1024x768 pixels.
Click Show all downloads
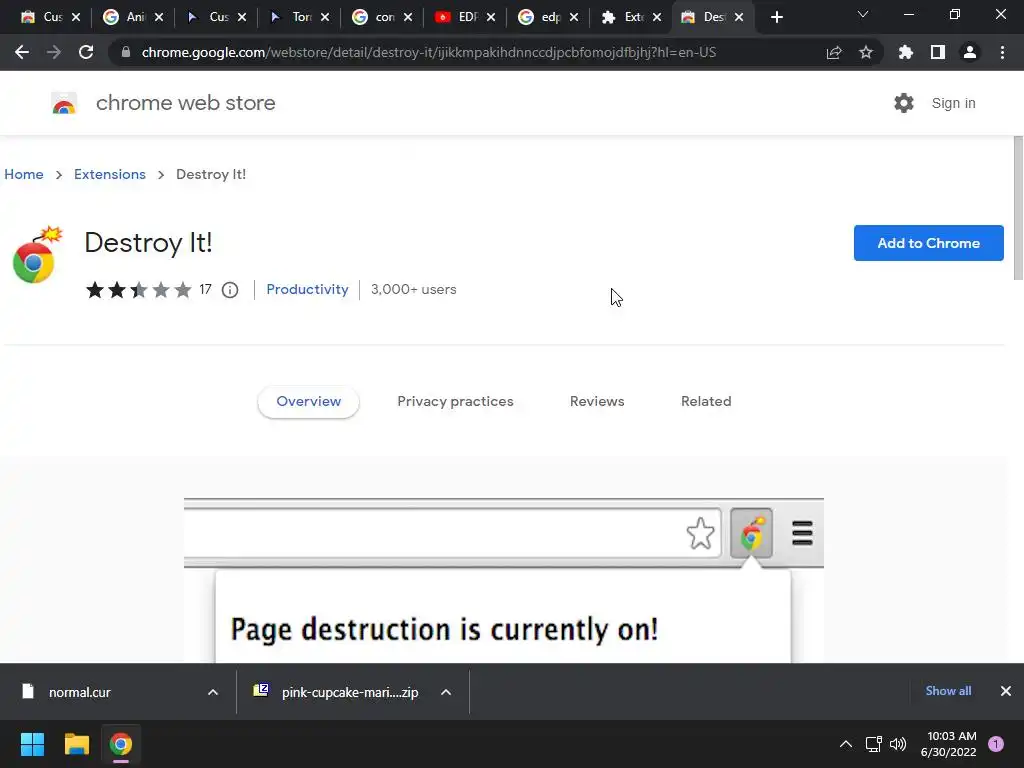[948, 691]
